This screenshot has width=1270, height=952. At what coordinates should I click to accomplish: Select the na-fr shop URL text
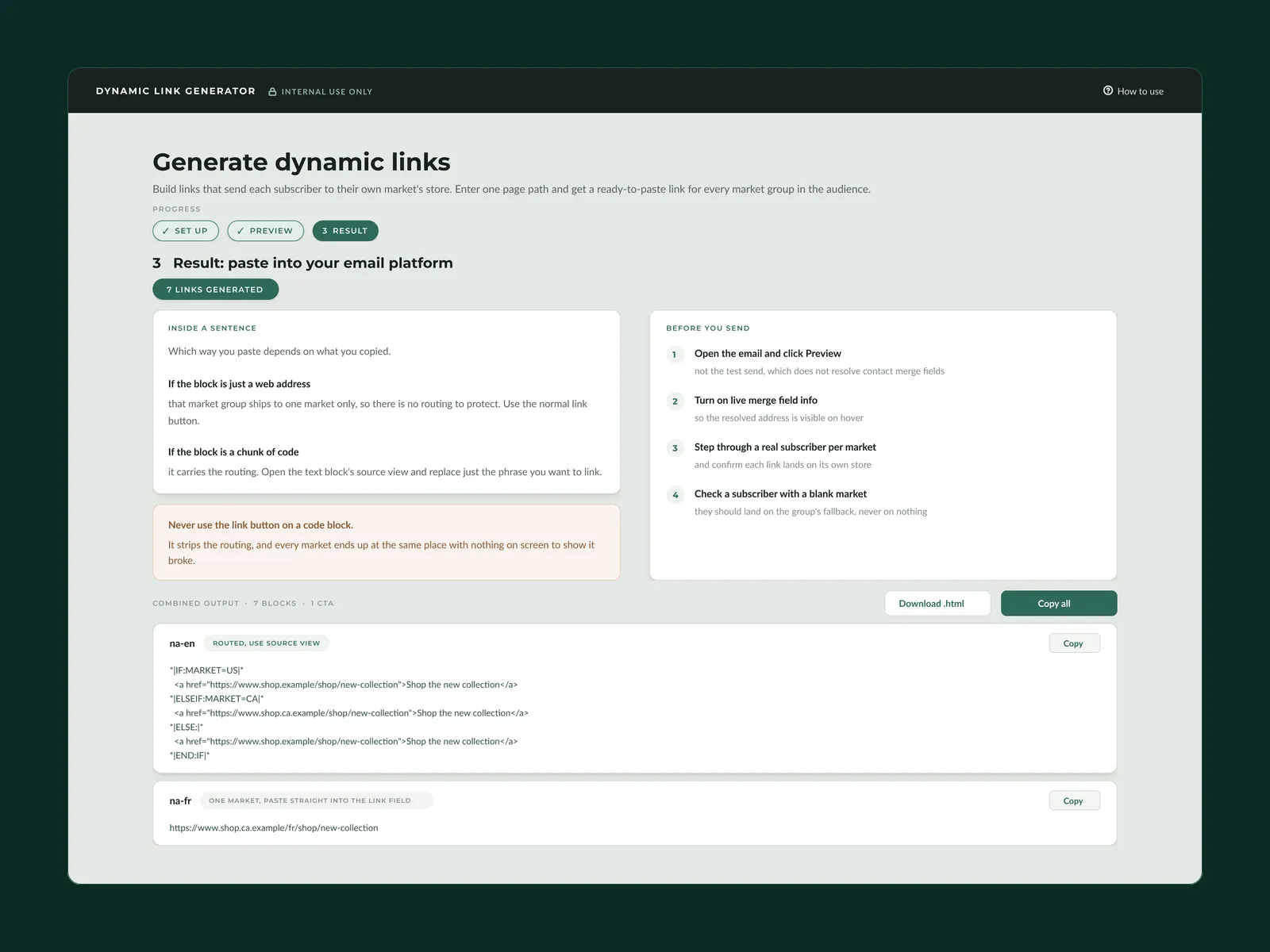click(274, 828)
